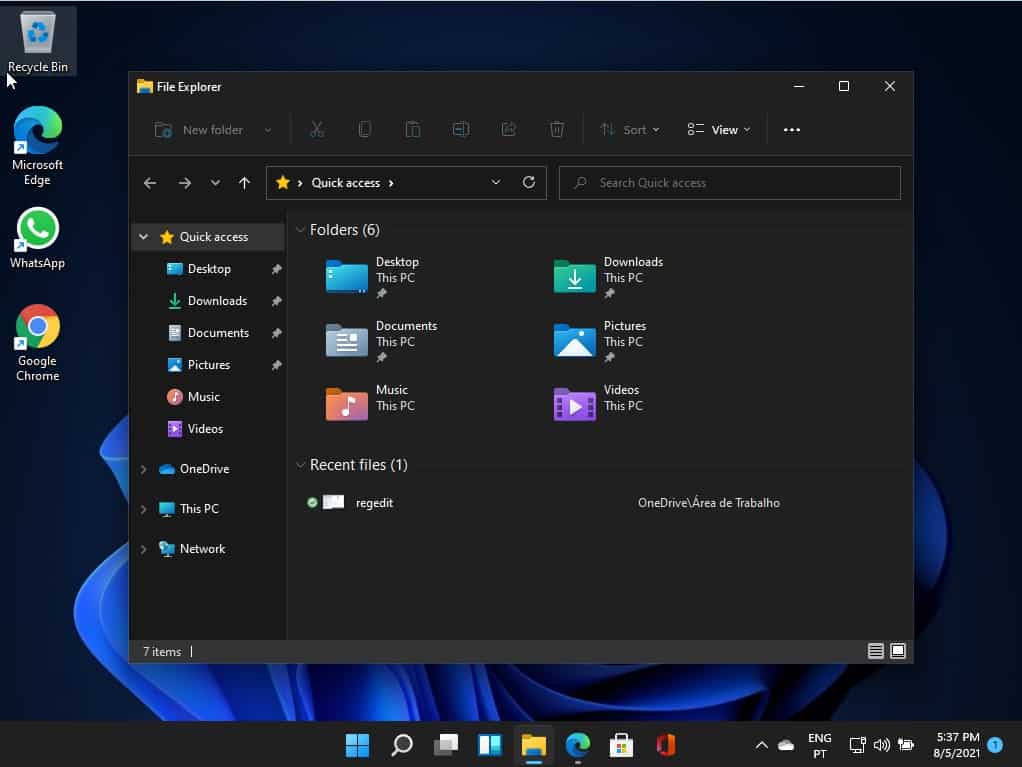Select Downloads in the navigation pane
The image size is (1022, 767).
tap(216, 301)
